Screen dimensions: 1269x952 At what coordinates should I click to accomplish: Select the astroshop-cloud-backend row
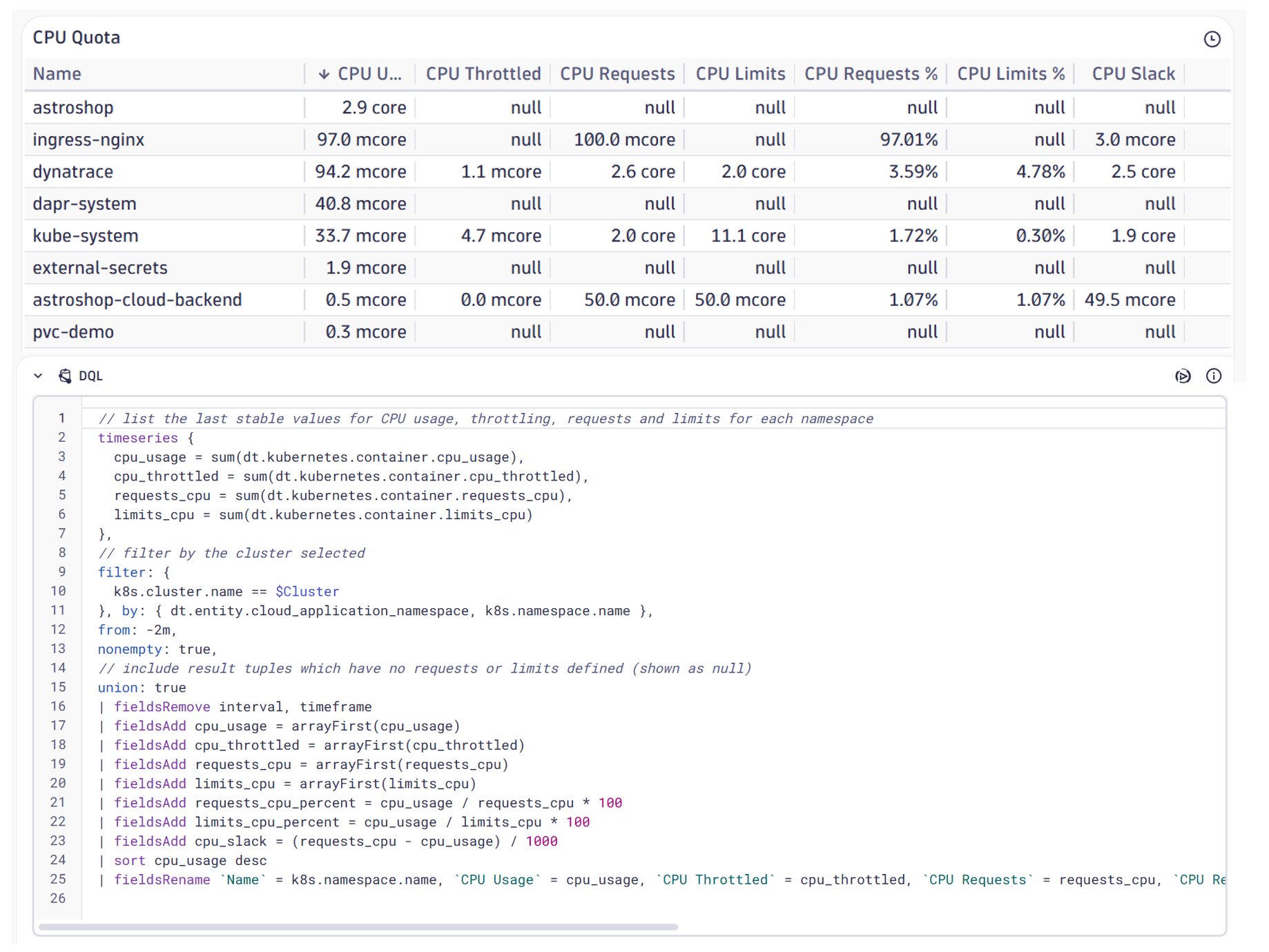pyautogui.click(x=137, y=300)
